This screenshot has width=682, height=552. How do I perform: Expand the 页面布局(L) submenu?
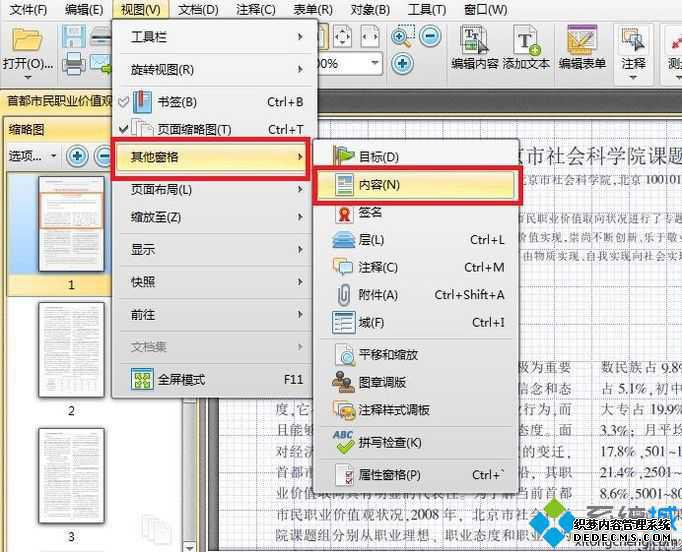[214, 190]
